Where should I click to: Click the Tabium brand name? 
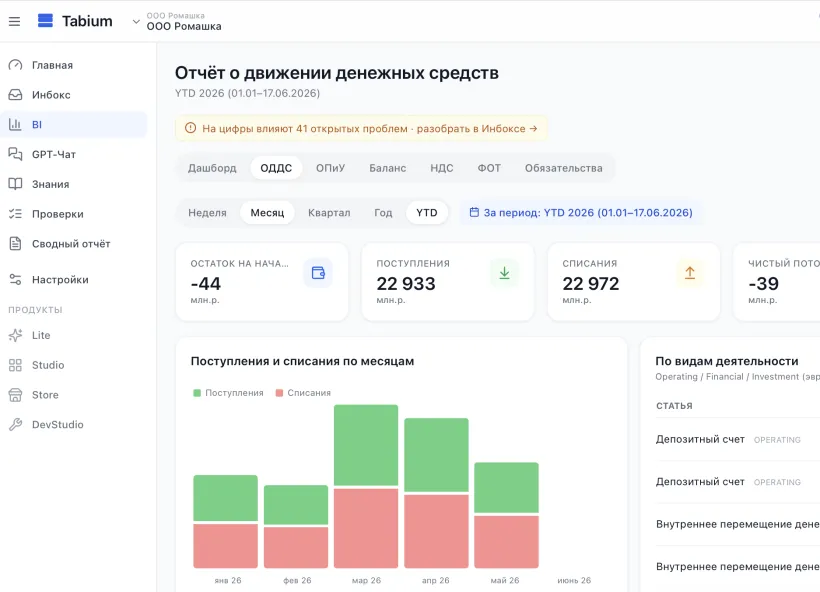pyautogui.click(x=87, y=21)
